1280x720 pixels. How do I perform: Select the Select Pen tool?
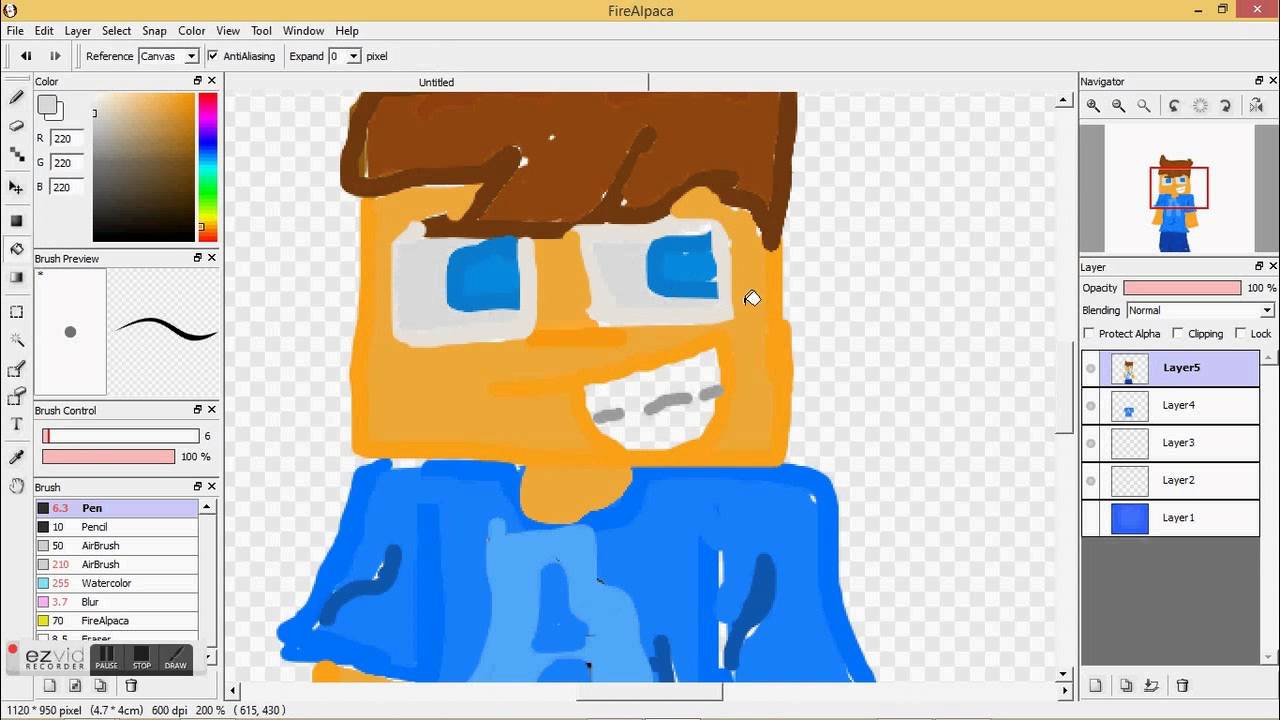(16, 369)
